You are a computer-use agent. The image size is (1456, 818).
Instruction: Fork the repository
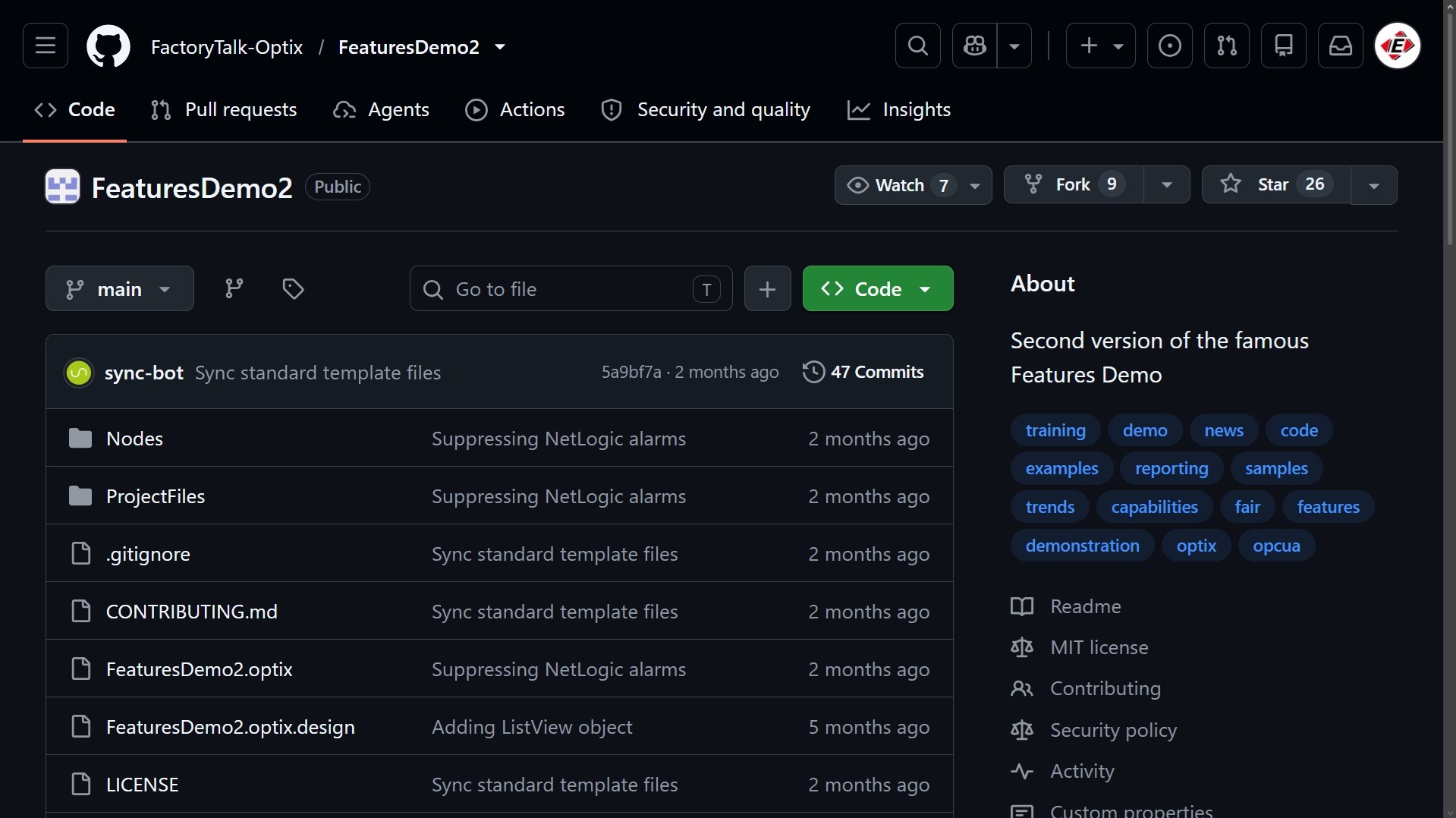(1074, 184)
